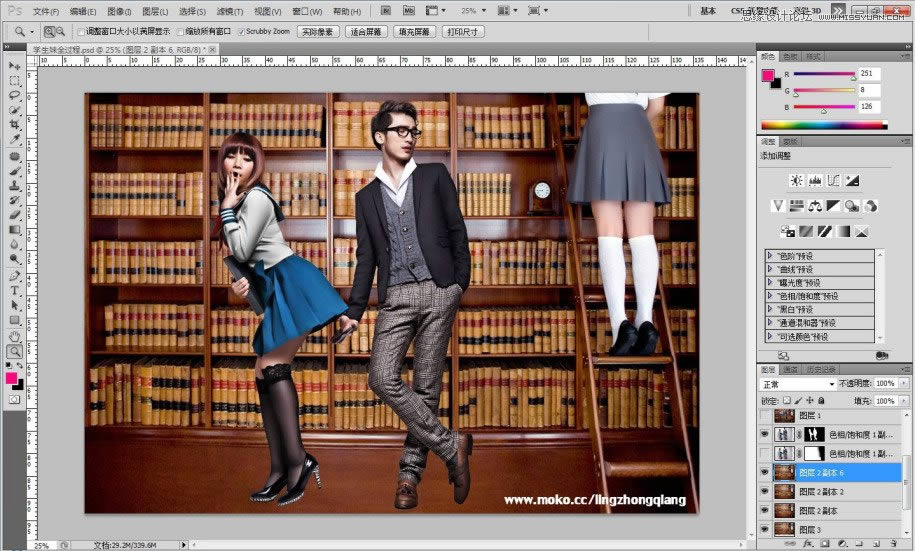The image size is (915, 551).
Task: Click the Color Balance scales icon
Action: tap(815, 206)
